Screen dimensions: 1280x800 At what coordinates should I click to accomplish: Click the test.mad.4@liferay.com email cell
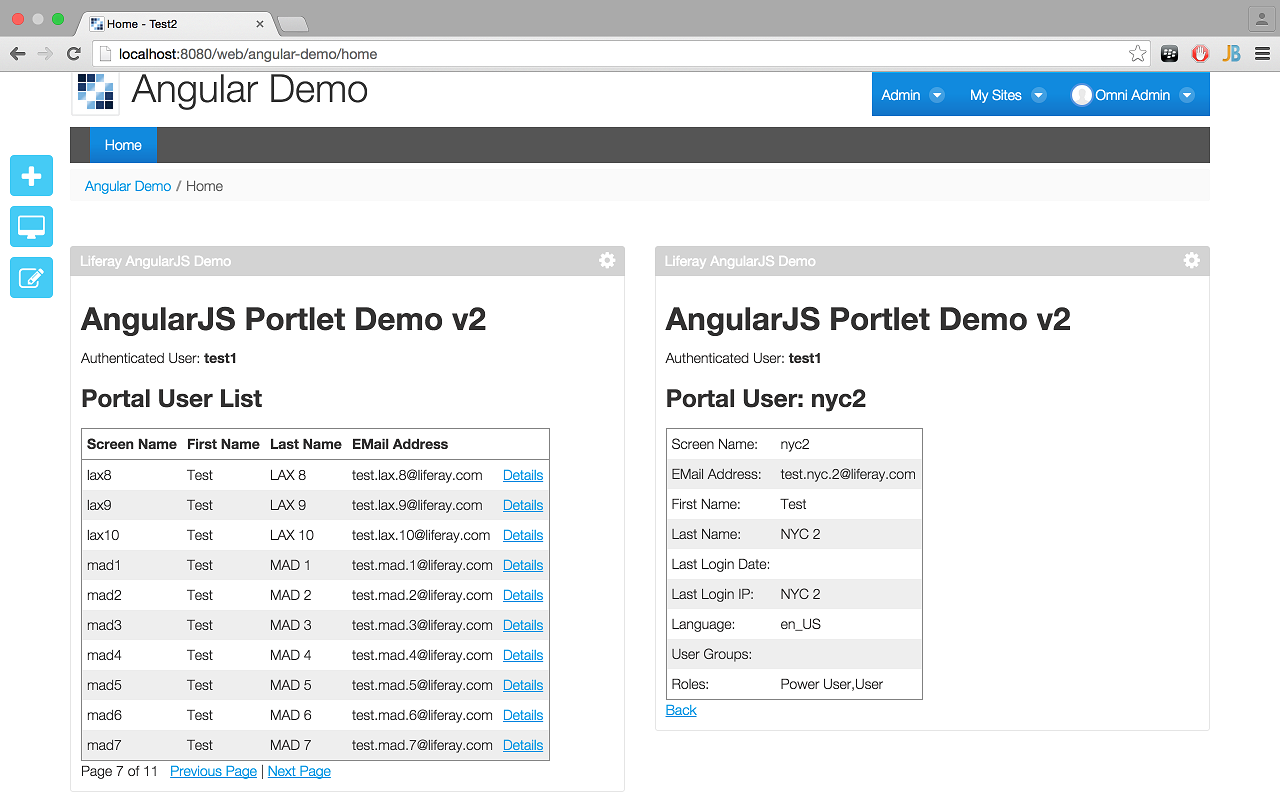pos(422,655)
